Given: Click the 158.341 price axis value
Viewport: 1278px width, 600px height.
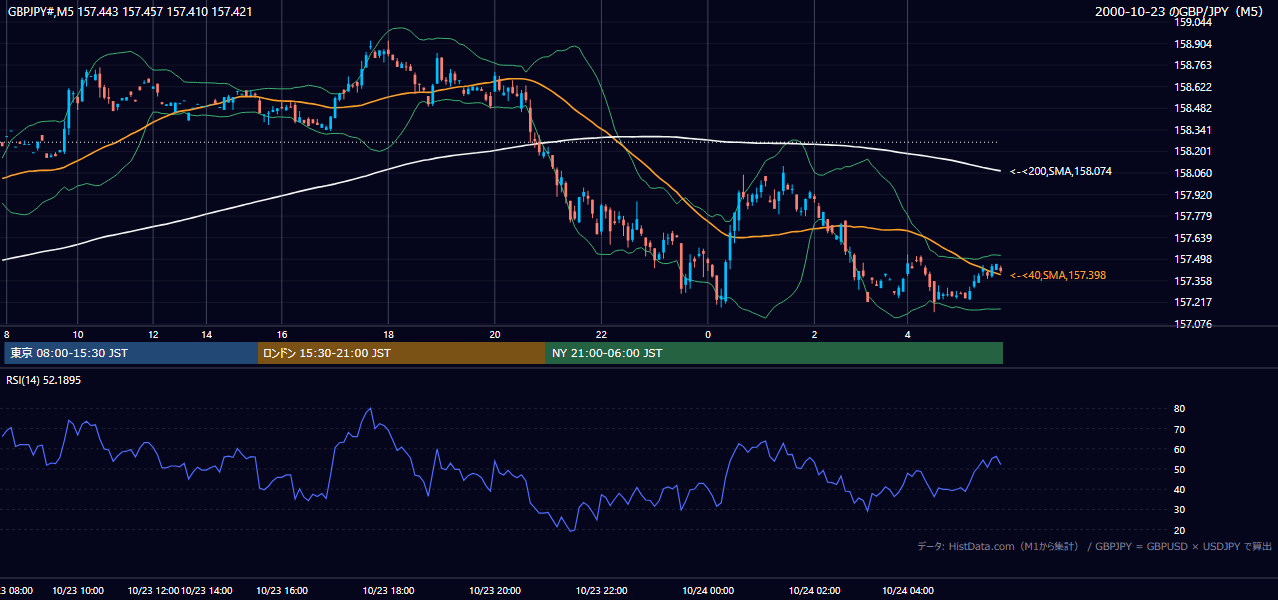Looking at the screenshot, I should 1192,130.
